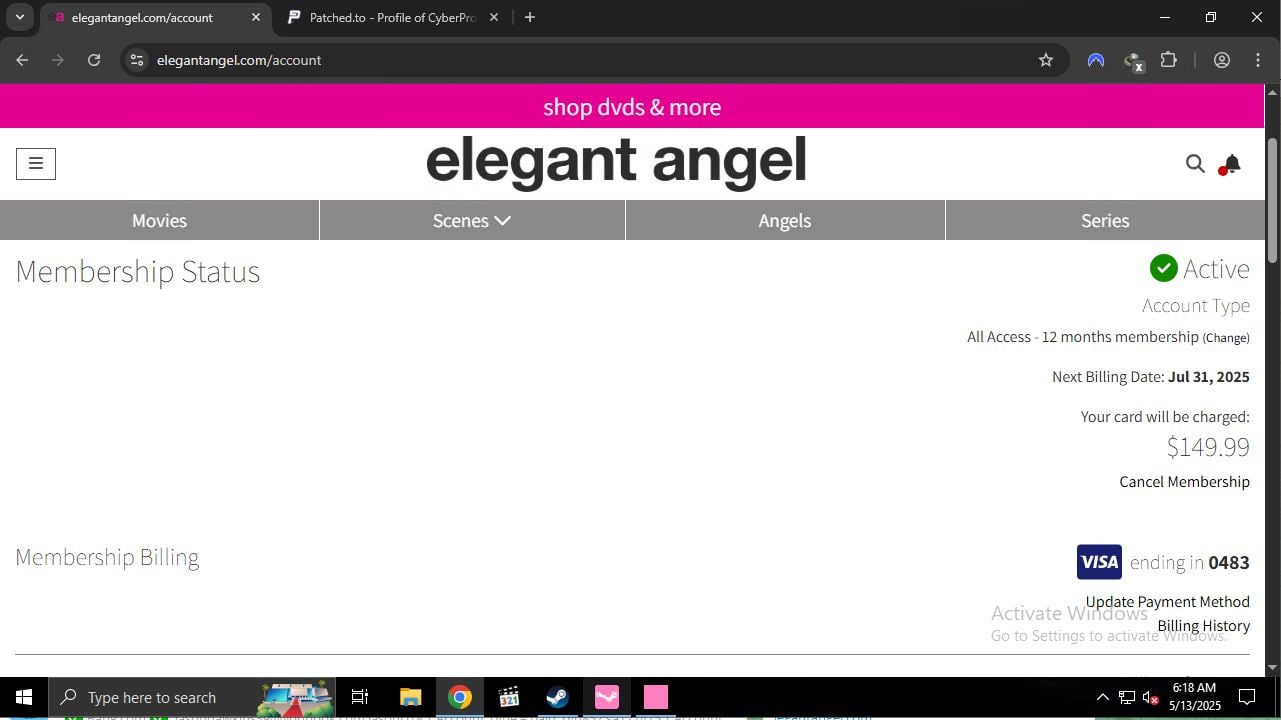Click the page vertical scrollbar thumb

pos(1272,200)
